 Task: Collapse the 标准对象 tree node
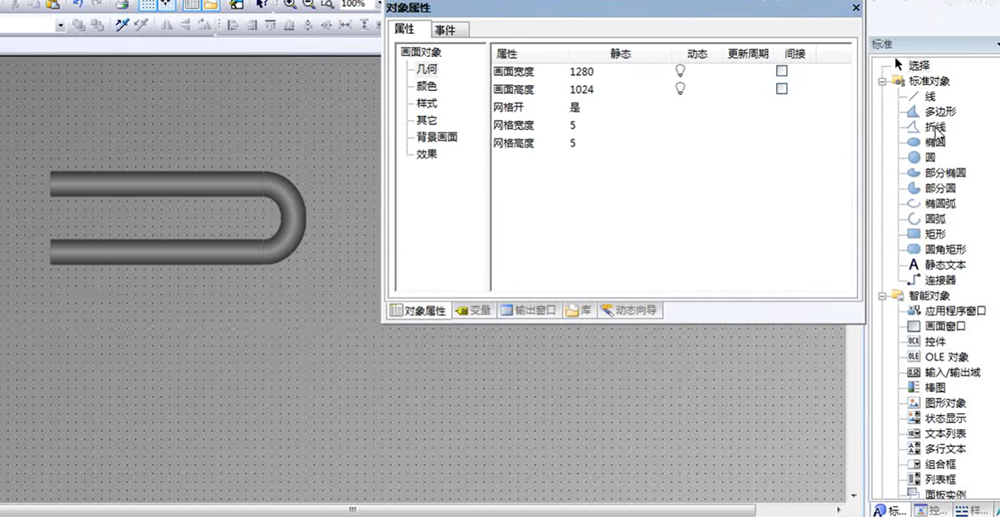click(x=883, y=81)
